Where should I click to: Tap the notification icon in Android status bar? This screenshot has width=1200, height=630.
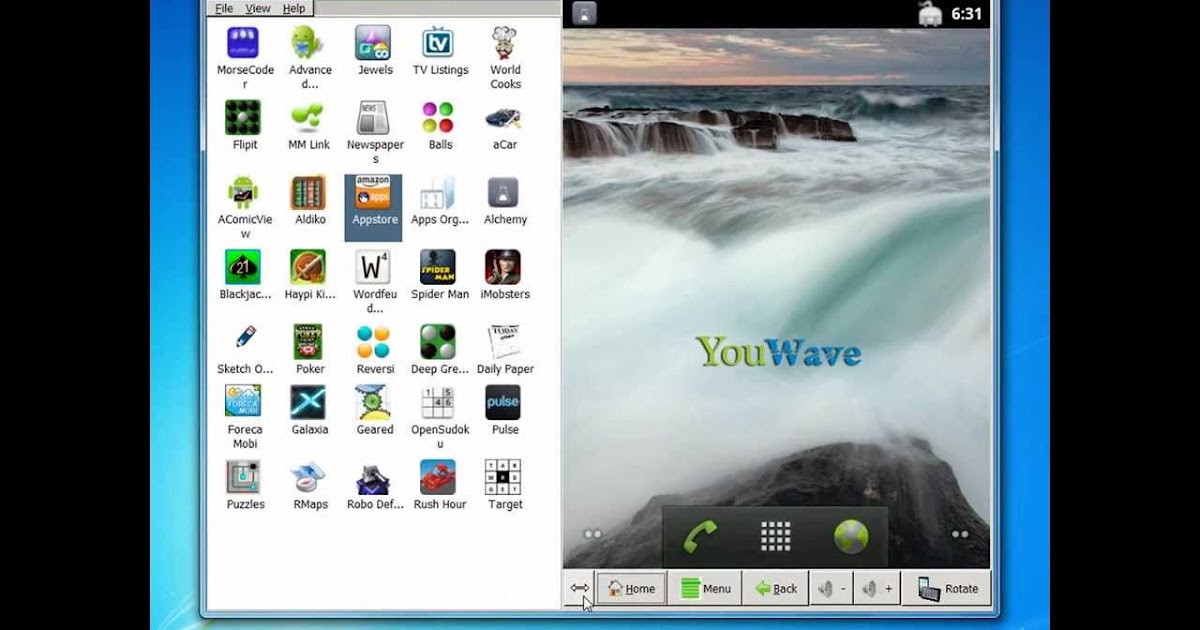point(585,13)
